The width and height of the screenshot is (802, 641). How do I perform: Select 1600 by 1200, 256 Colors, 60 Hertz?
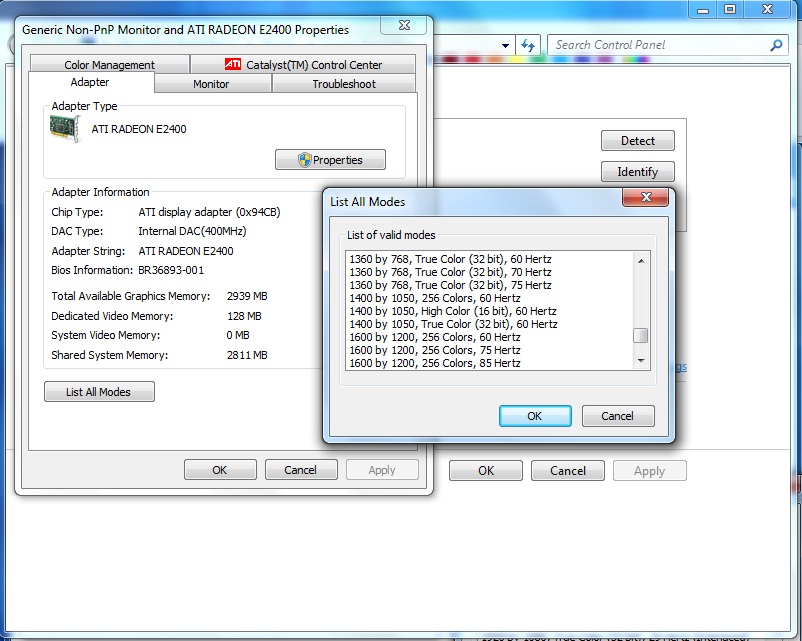[435, 337]
